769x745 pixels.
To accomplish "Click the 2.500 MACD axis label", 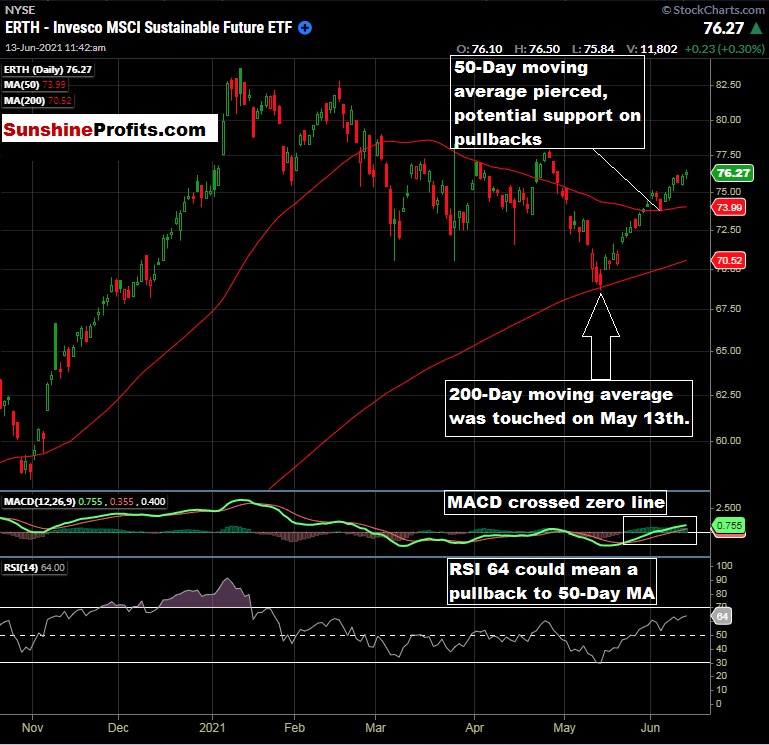I will point(728,508).
